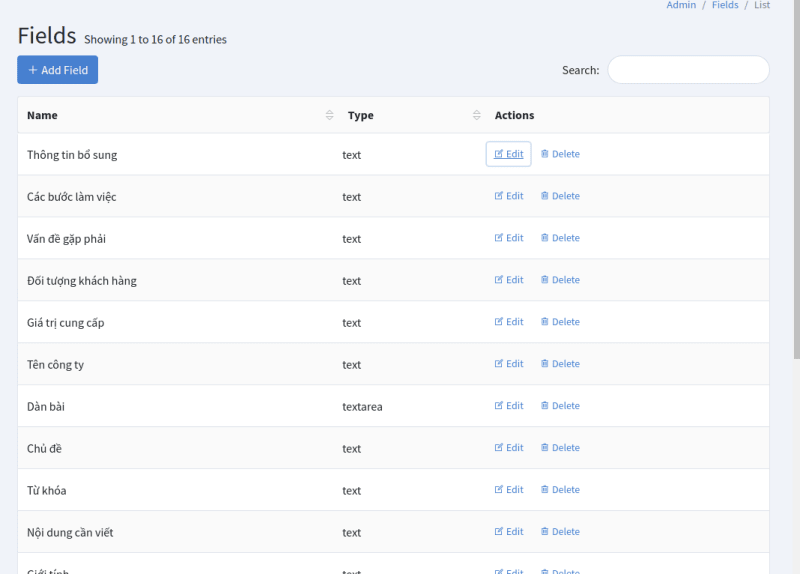
Task: Delete the Tên công ty field
Action: [560, 363]
